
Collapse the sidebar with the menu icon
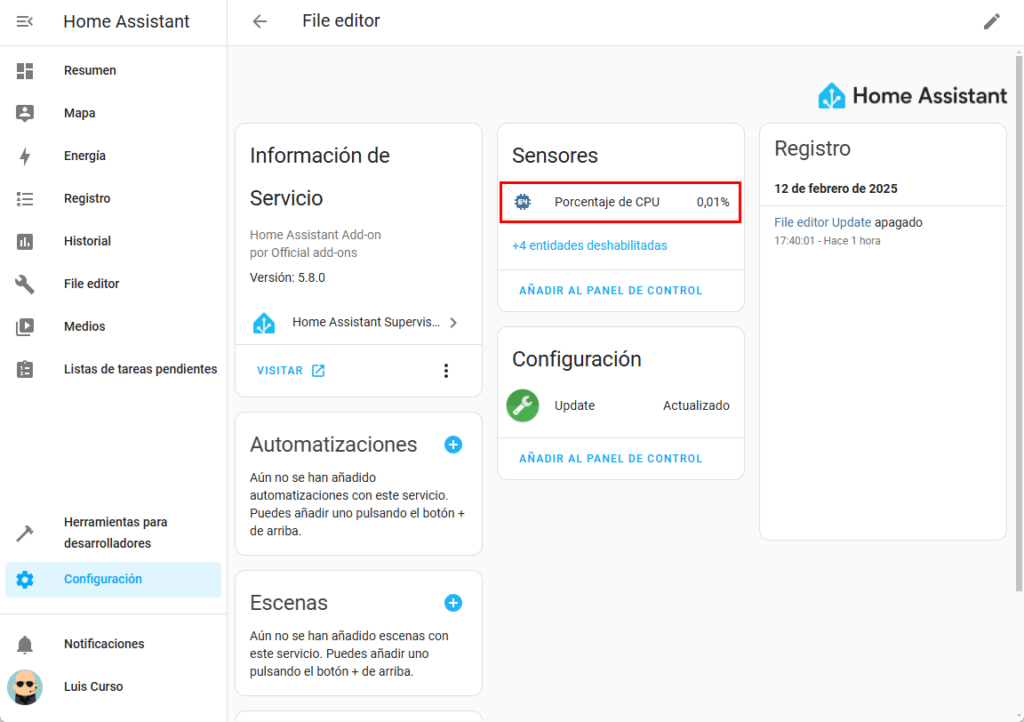(x=25, y=21)
